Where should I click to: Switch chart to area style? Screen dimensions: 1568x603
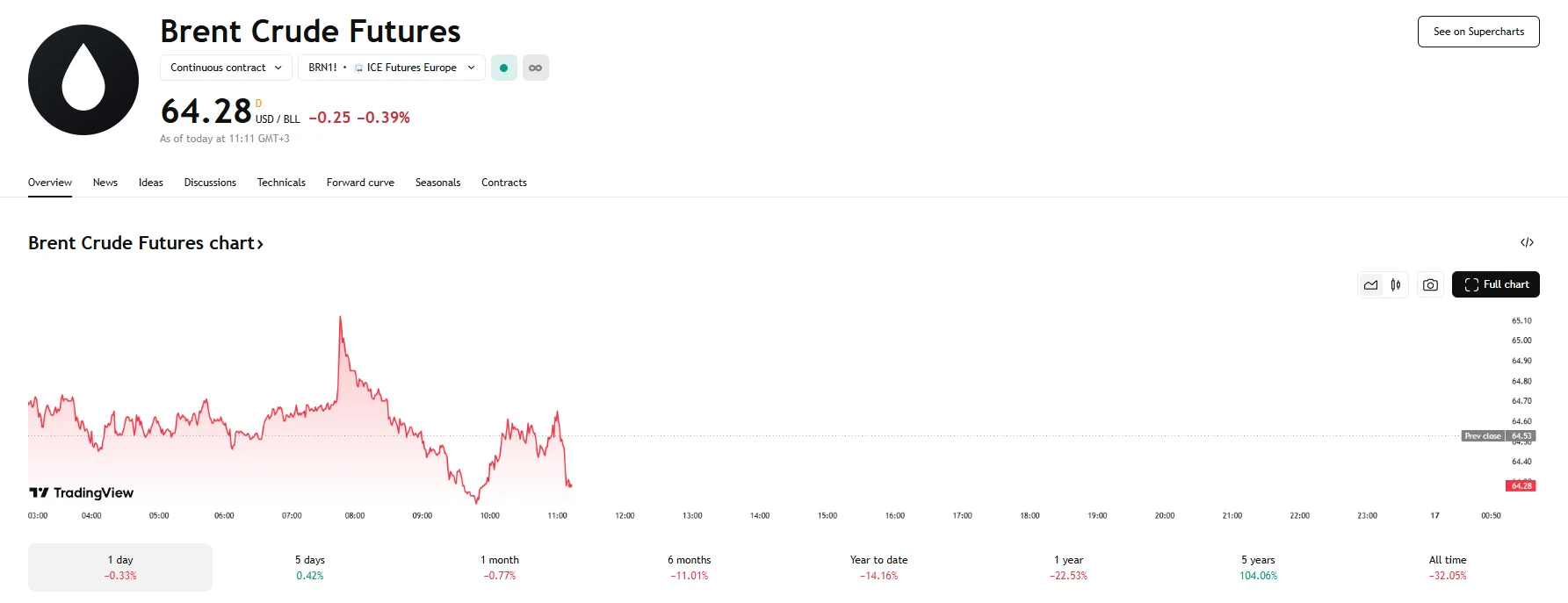pyautogui.click(x=1370, y=284)
